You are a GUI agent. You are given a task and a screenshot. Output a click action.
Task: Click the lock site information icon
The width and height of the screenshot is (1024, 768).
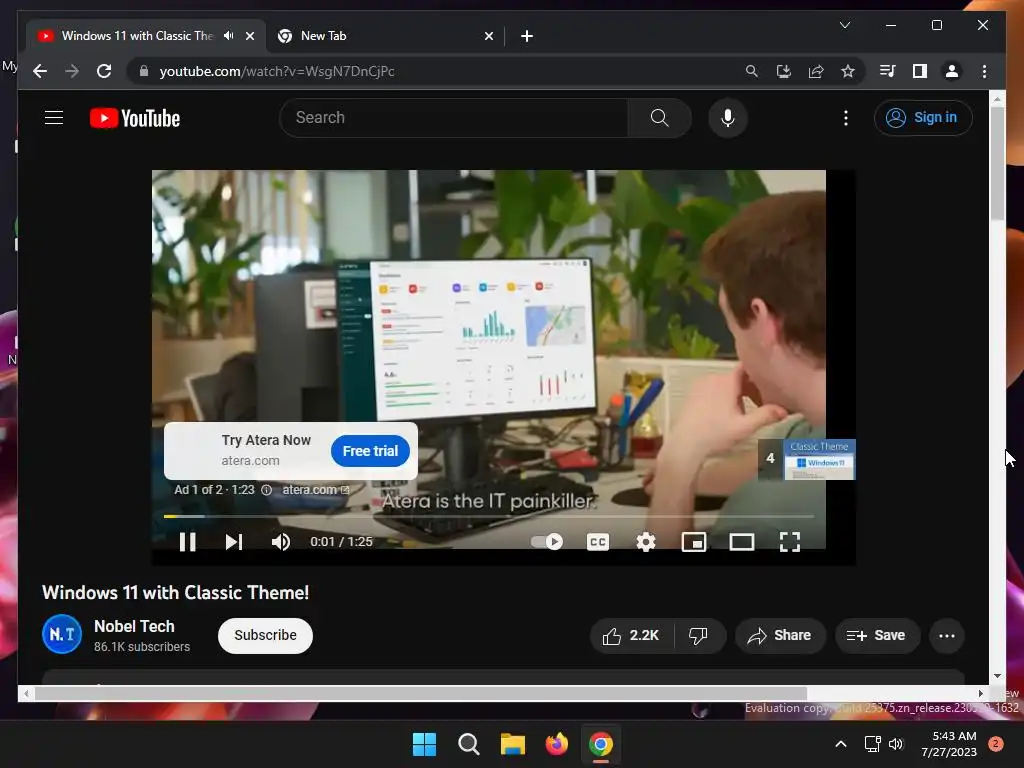(x=144, y=71)
